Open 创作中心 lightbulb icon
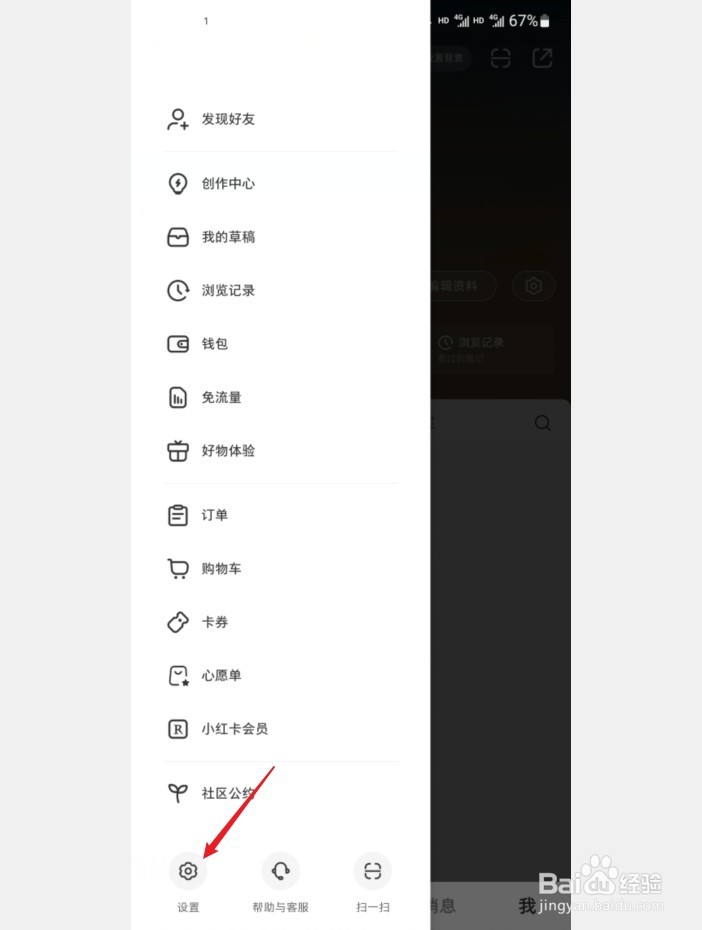Viewport: 702px width, 930px height. pos(178,184)
